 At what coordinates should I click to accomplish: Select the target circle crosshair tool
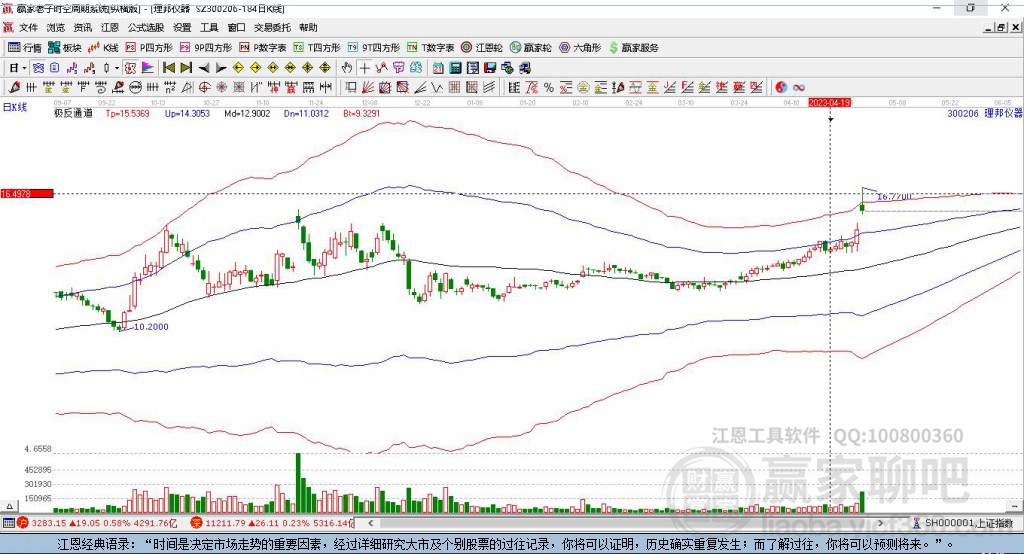click(204, 87)
